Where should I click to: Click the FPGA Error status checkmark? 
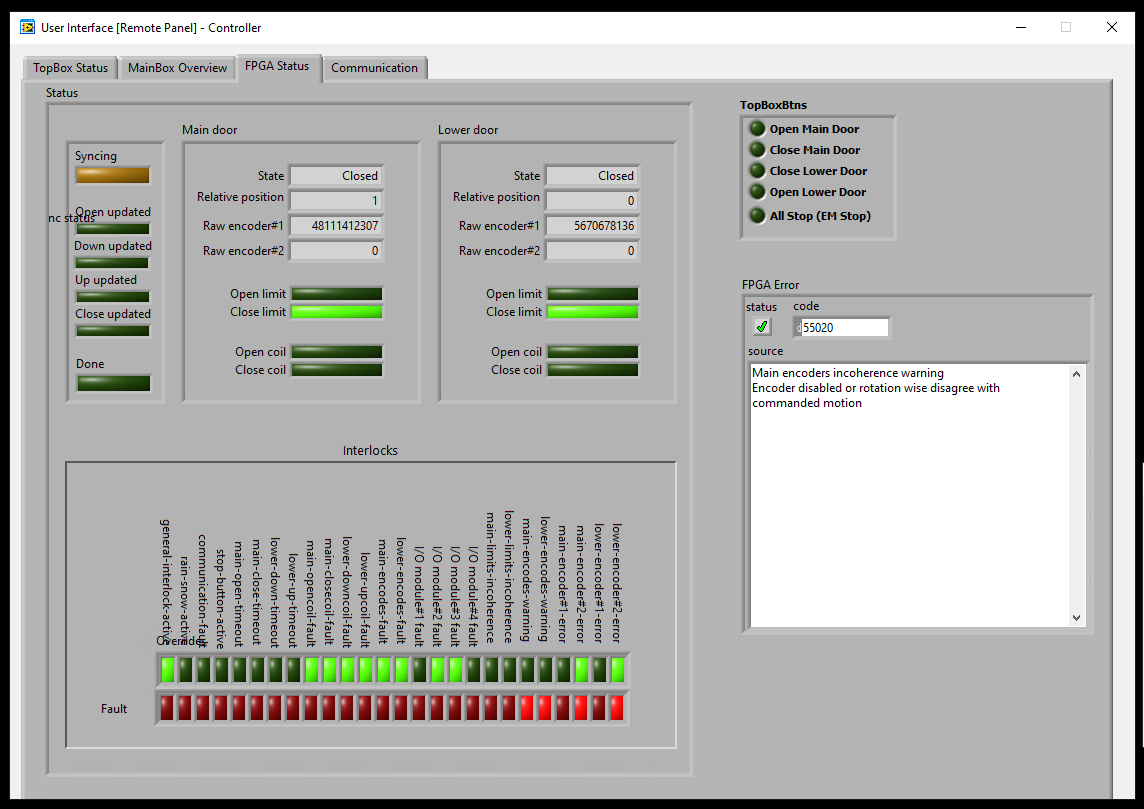(x=762, y=327)
